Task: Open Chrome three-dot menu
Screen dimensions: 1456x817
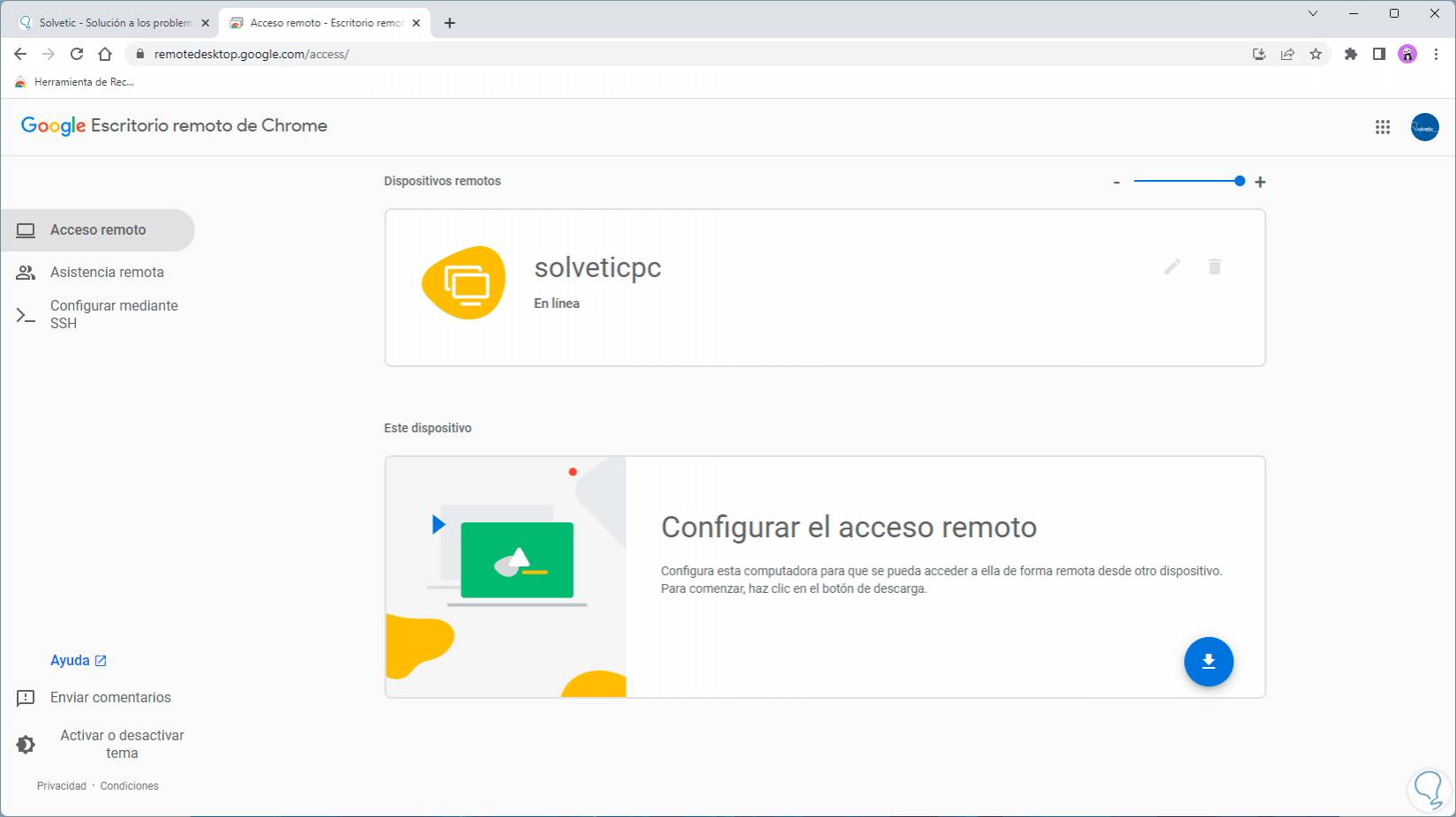Action: tap(1436, 54)
